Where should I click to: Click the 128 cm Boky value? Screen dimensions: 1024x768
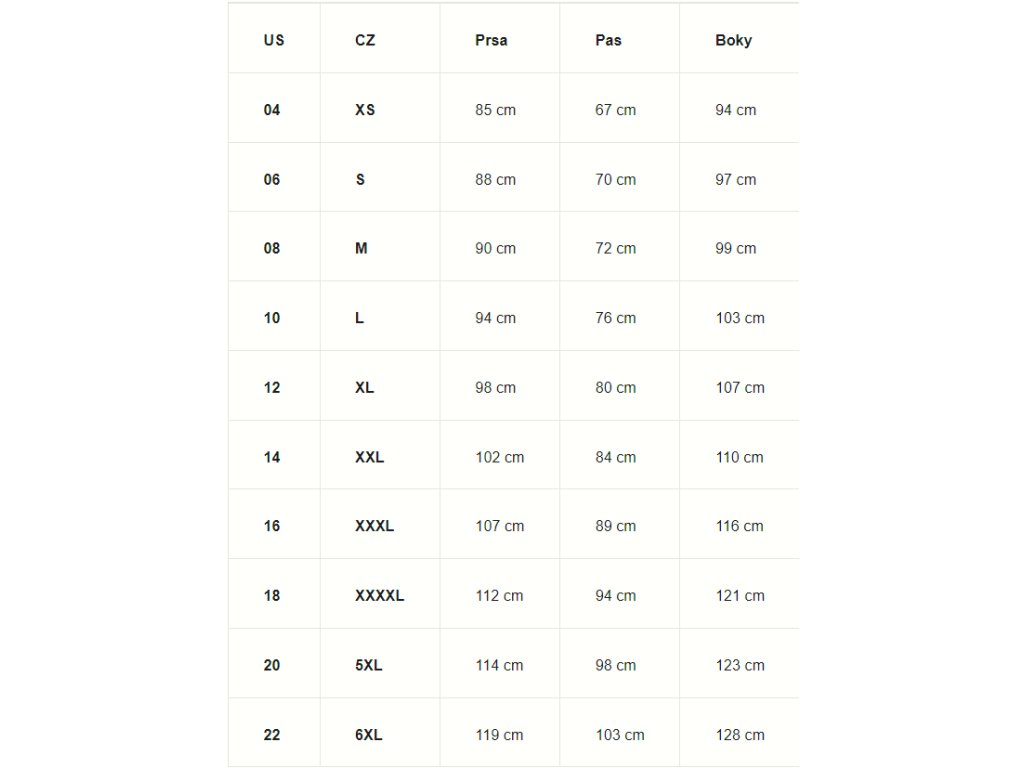click(x=740, y=735)
